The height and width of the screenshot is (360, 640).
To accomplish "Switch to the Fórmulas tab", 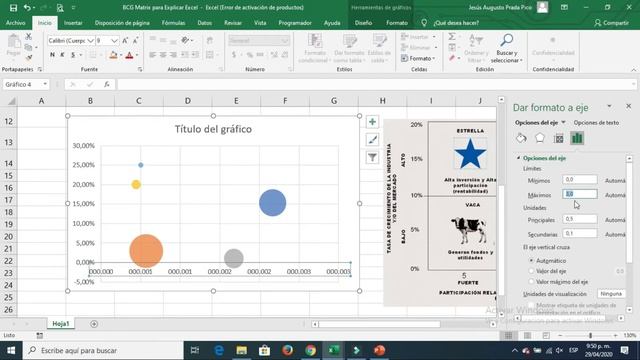I will pos(173,23).
